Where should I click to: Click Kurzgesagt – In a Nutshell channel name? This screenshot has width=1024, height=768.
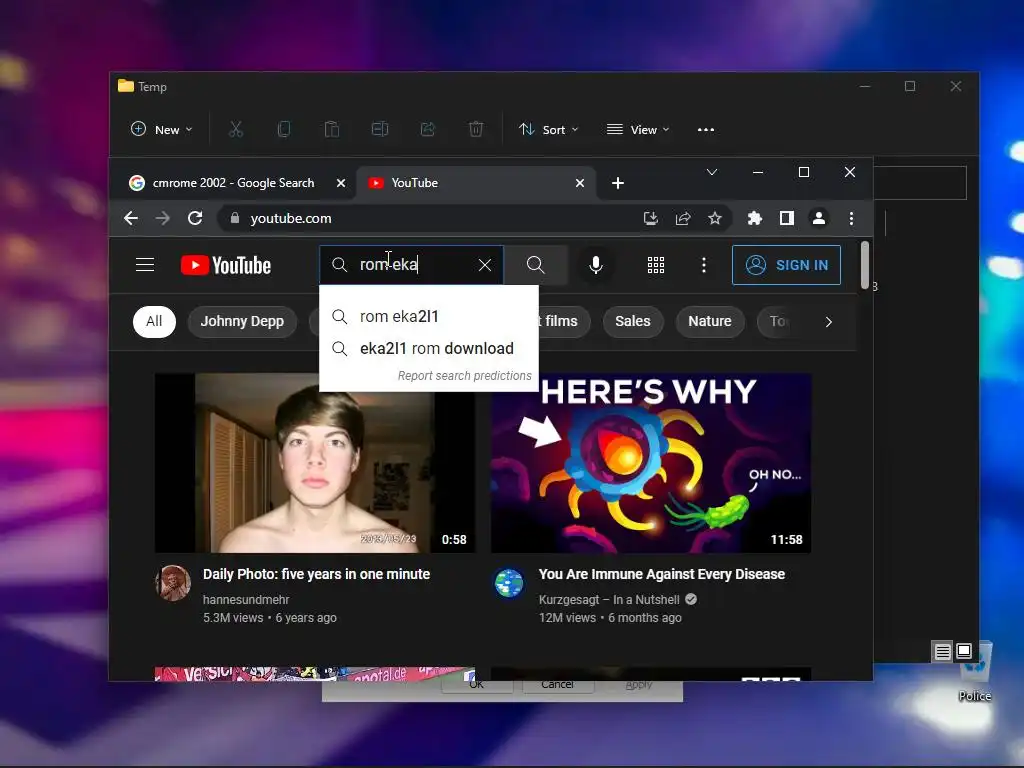[609, 600]
